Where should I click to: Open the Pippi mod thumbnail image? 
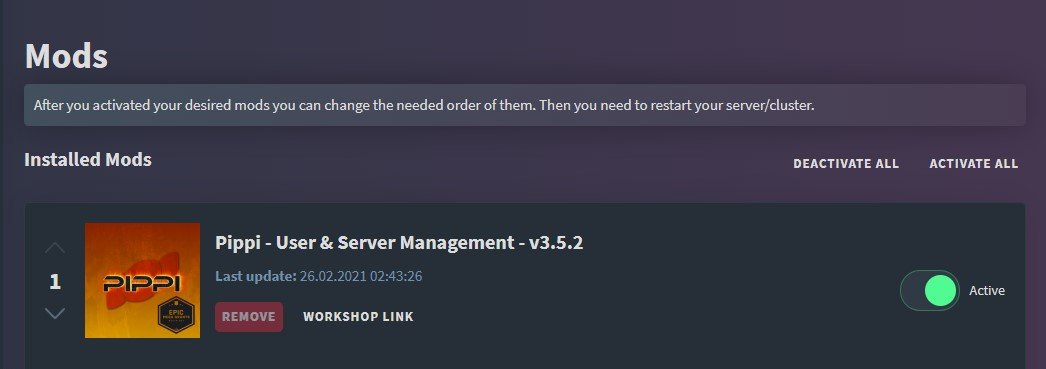(x=142, y=280)
